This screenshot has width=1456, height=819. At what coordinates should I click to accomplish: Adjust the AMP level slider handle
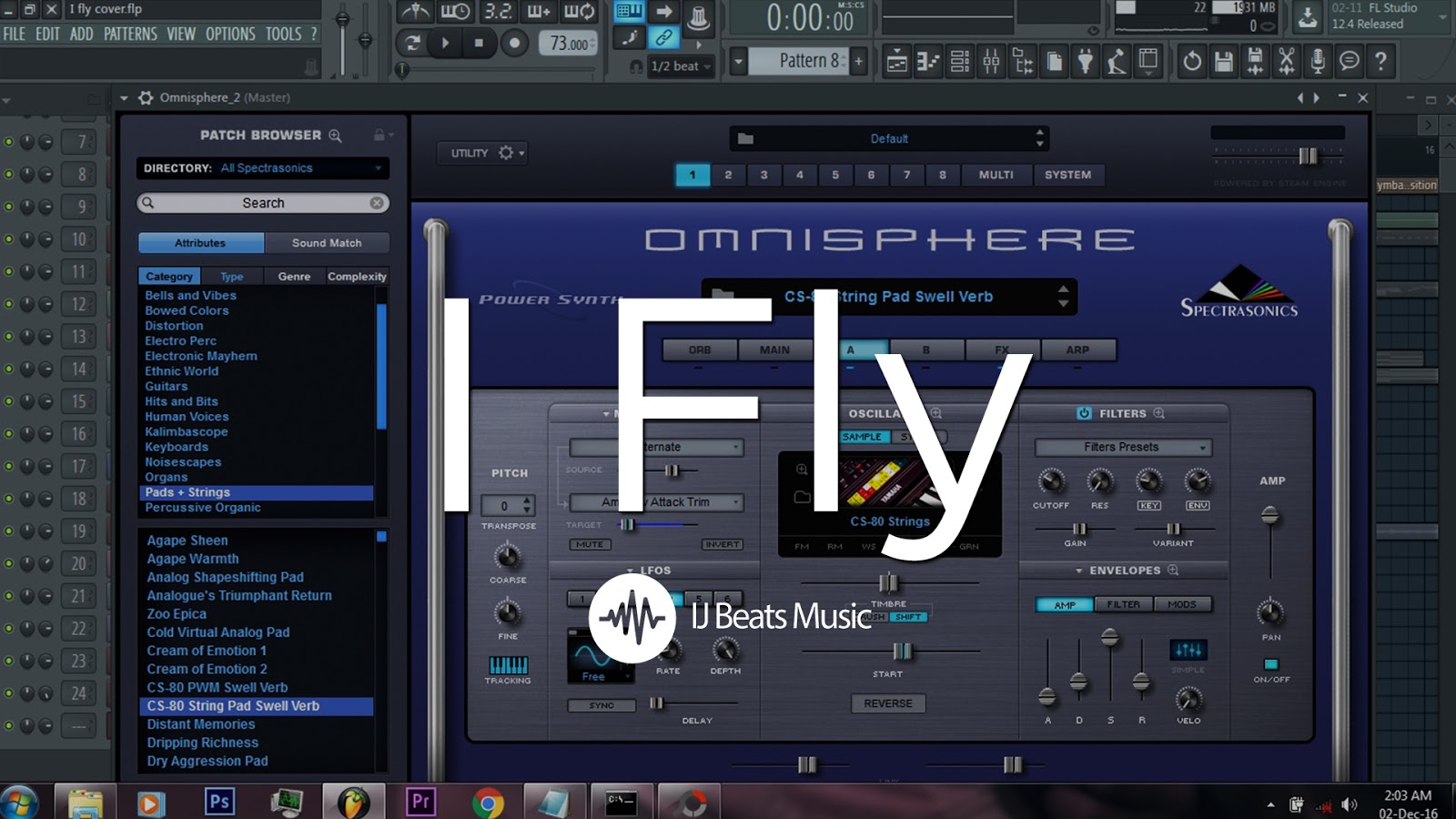tap(1269, 516)
